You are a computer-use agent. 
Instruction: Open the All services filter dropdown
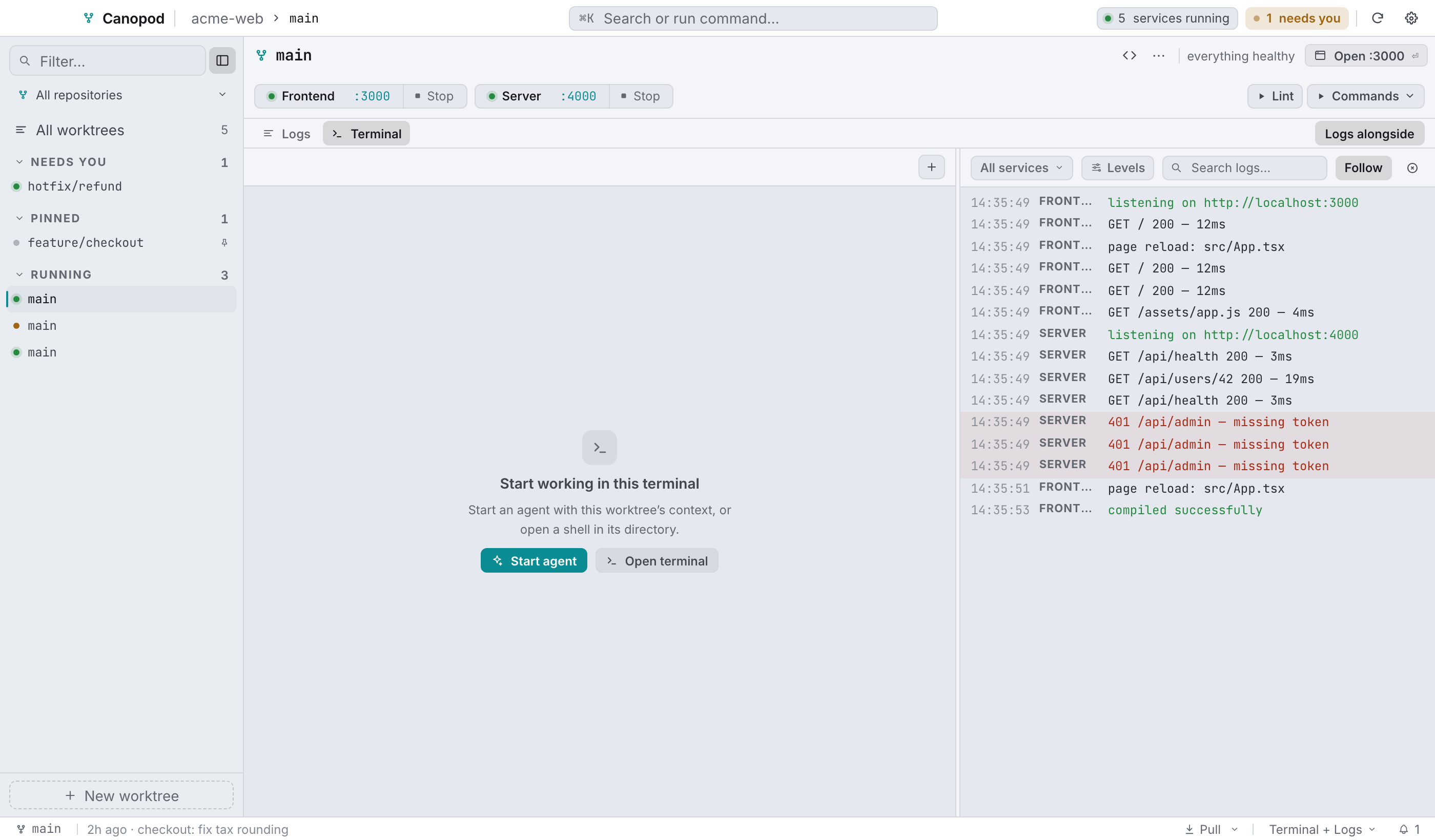click(x=1021, y=168)
